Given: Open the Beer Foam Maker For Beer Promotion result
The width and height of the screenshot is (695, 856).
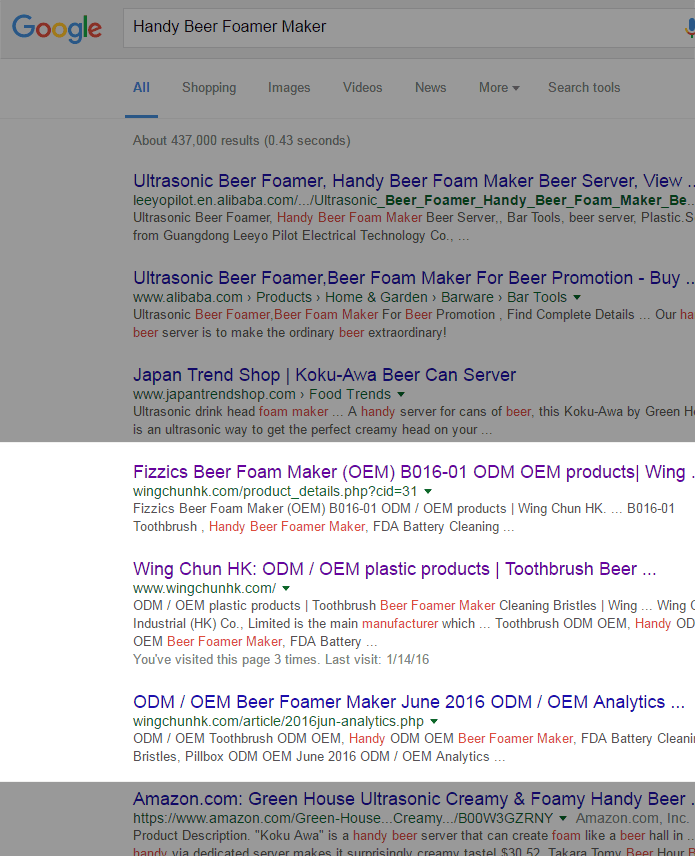Looking at the screenshot, I should [x=414, y=278].
